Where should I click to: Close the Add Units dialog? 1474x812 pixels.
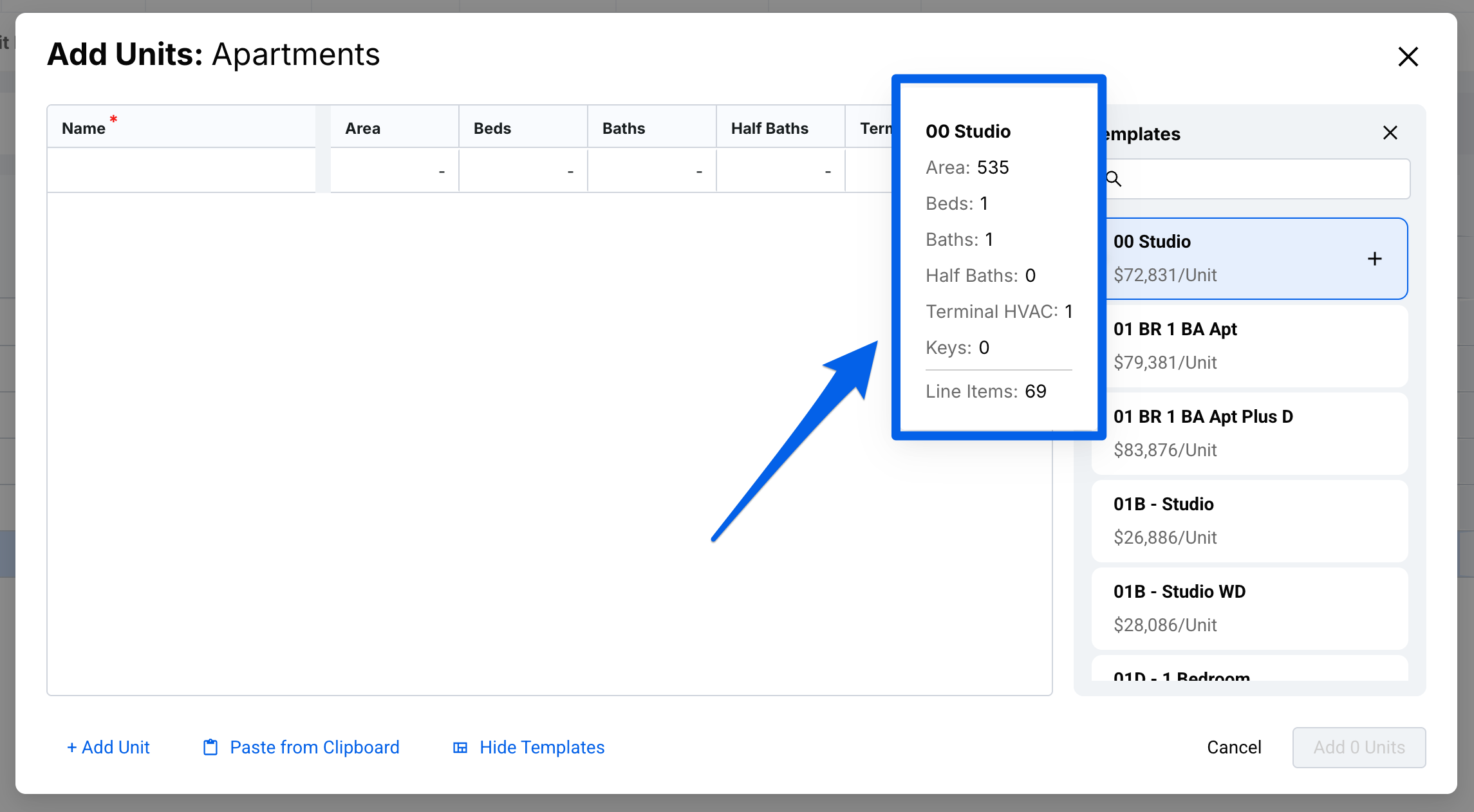1408,57
